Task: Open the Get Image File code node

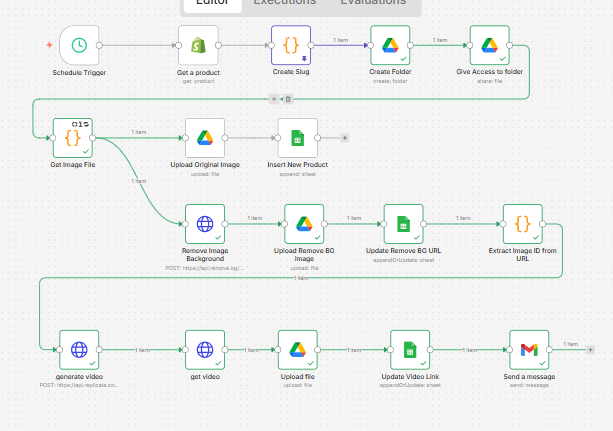Action: (x=72, y=138)
